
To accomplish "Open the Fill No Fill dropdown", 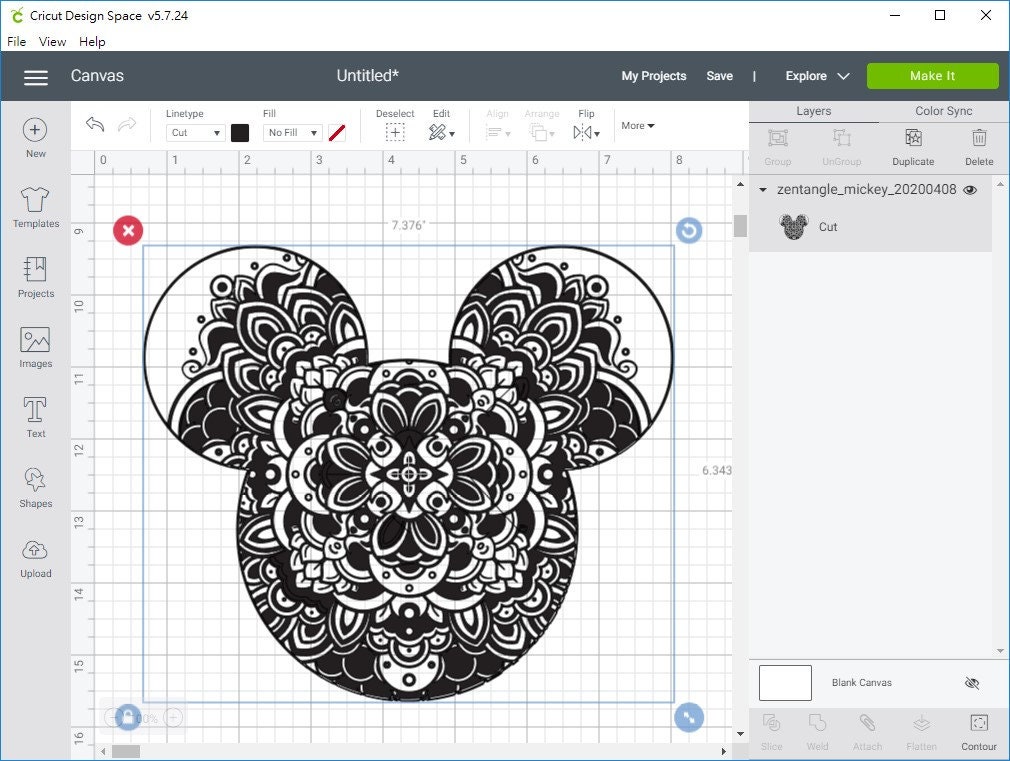I will click(292, 133).
